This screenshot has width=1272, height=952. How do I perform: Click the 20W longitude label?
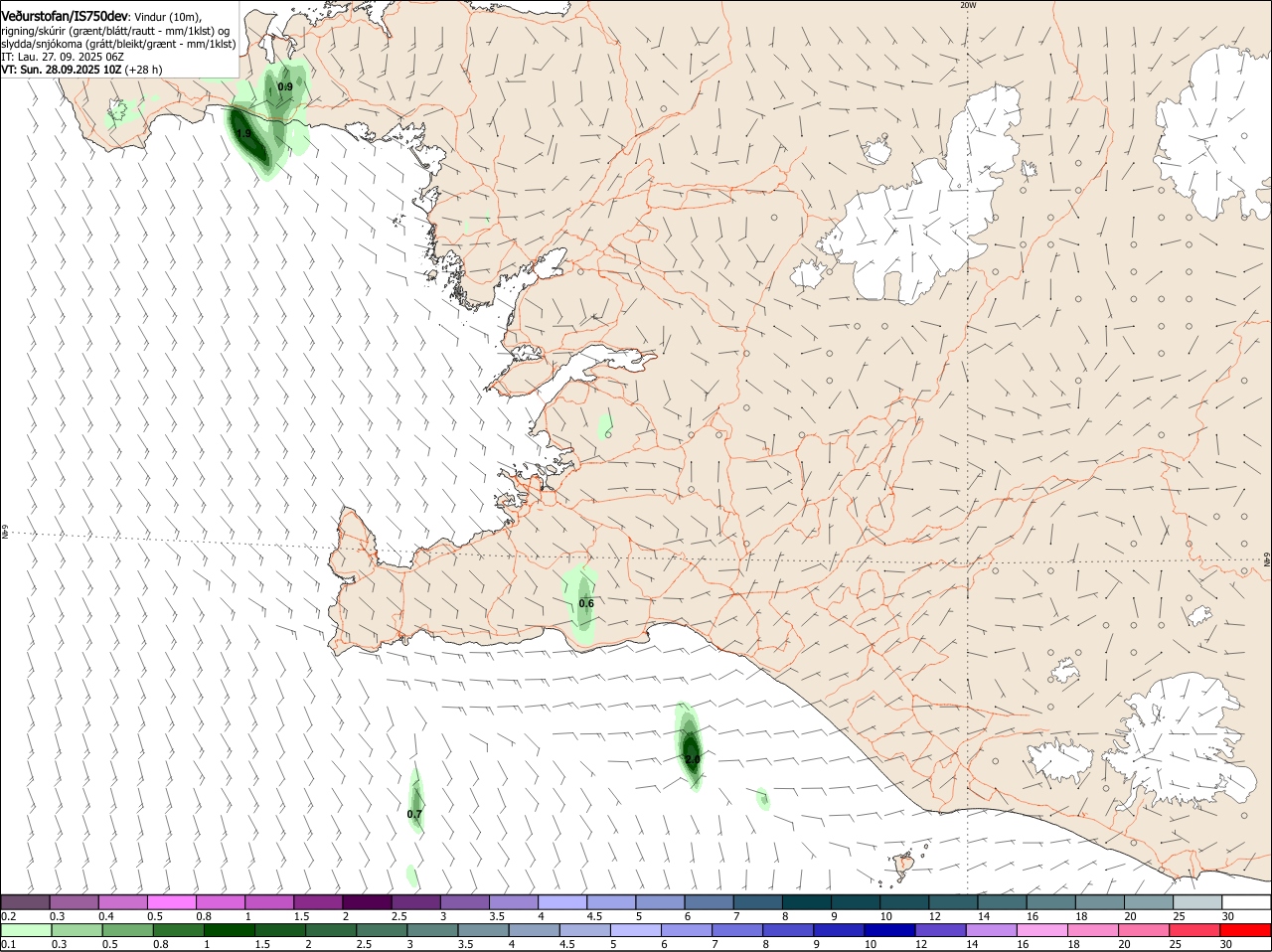968,5
